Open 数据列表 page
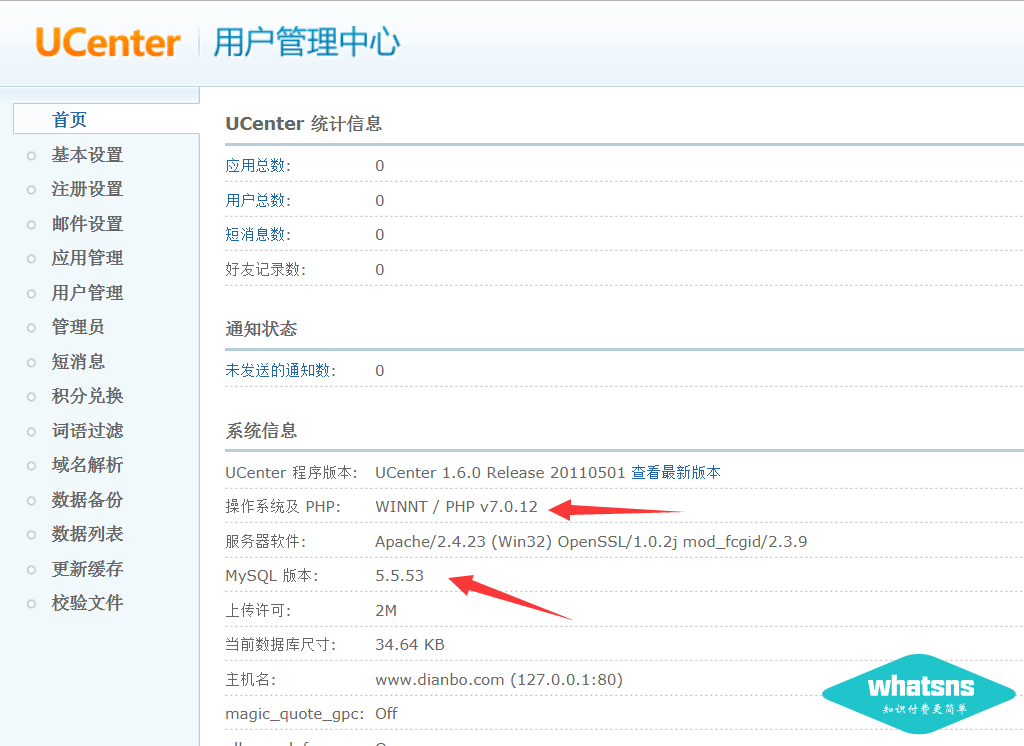 pos(87,534)
